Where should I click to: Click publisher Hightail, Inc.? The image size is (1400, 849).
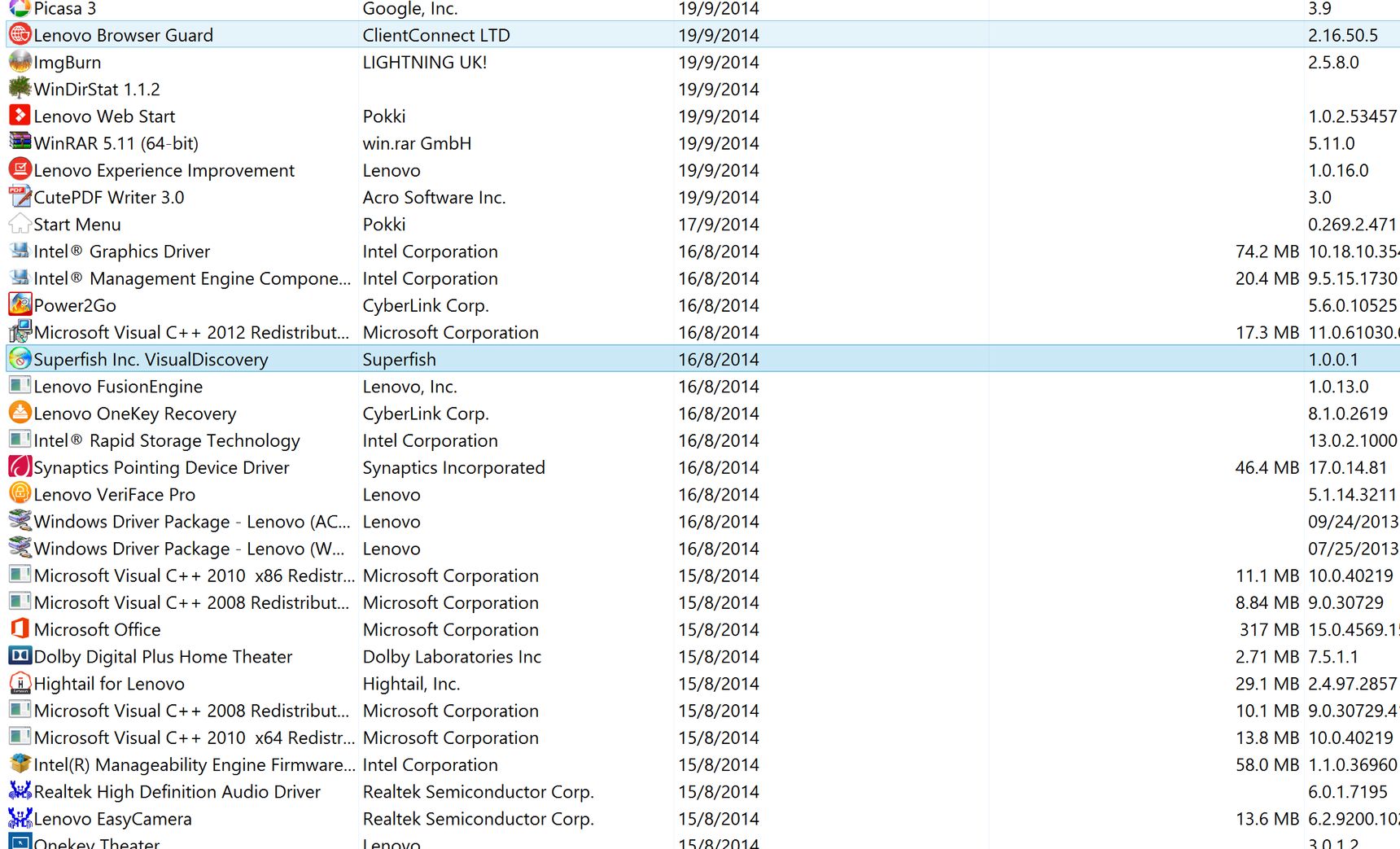tap(411, 684)
